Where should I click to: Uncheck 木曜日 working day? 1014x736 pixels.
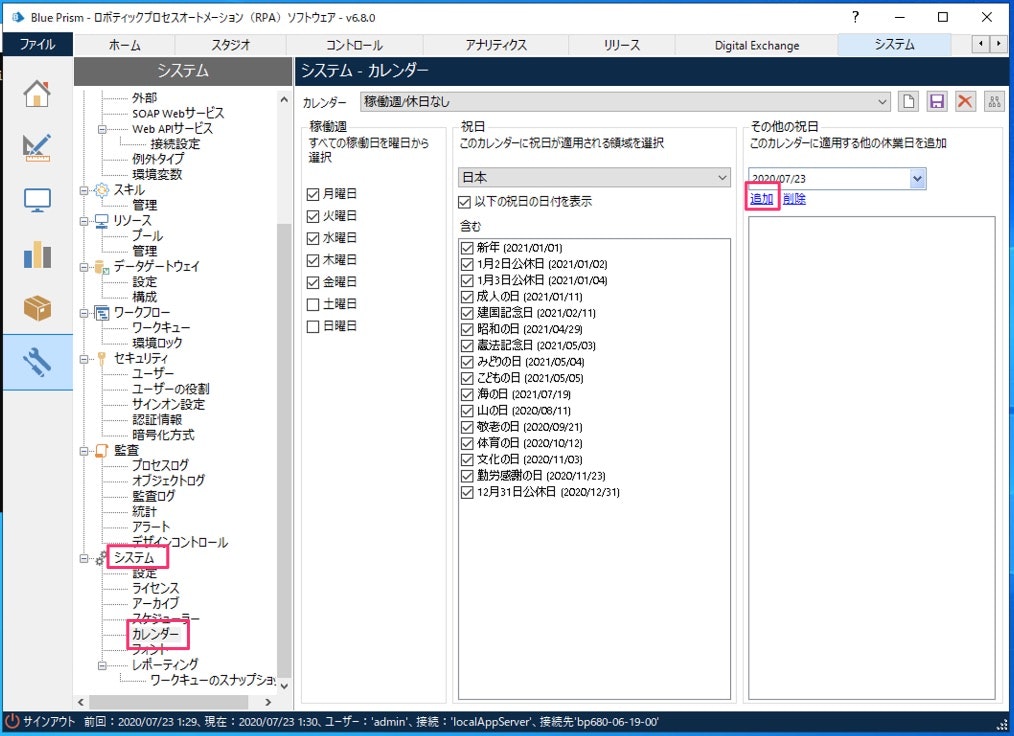(x=313, y=260)
